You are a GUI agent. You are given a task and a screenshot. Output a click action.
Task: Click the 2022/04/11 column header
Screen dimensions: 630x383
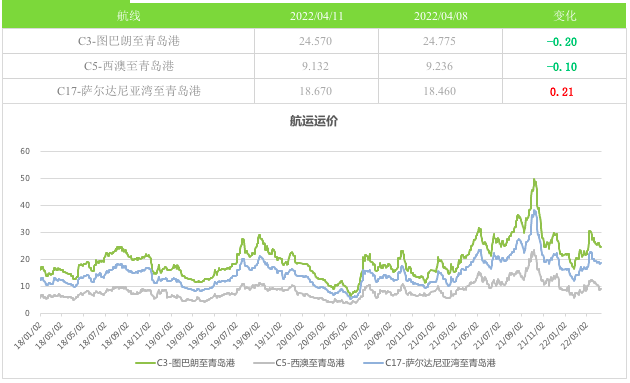[317, 16]
